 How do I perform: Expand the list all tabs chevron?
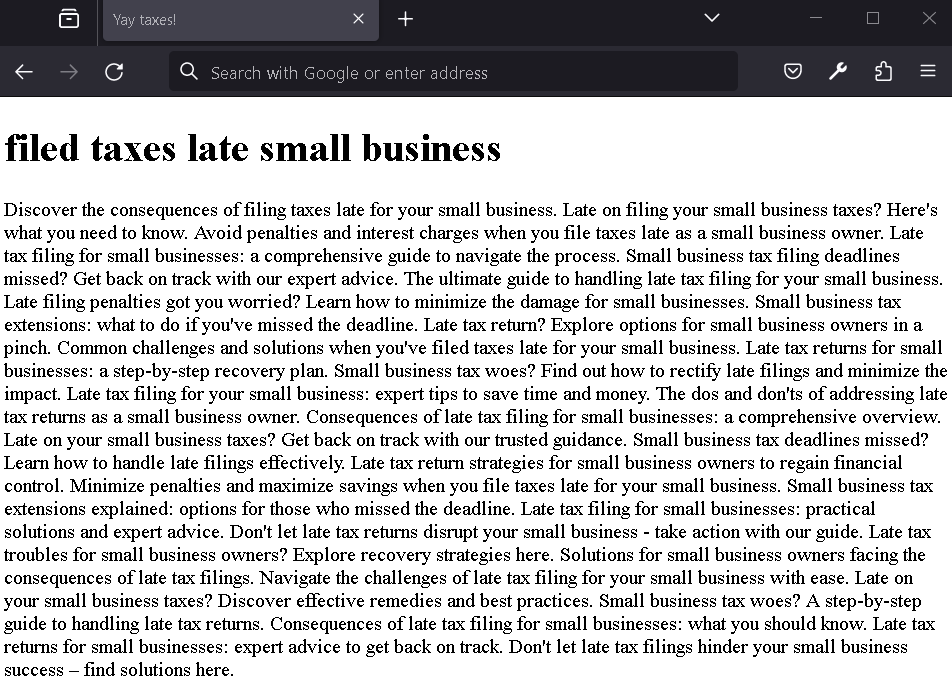tap(712, 18)
